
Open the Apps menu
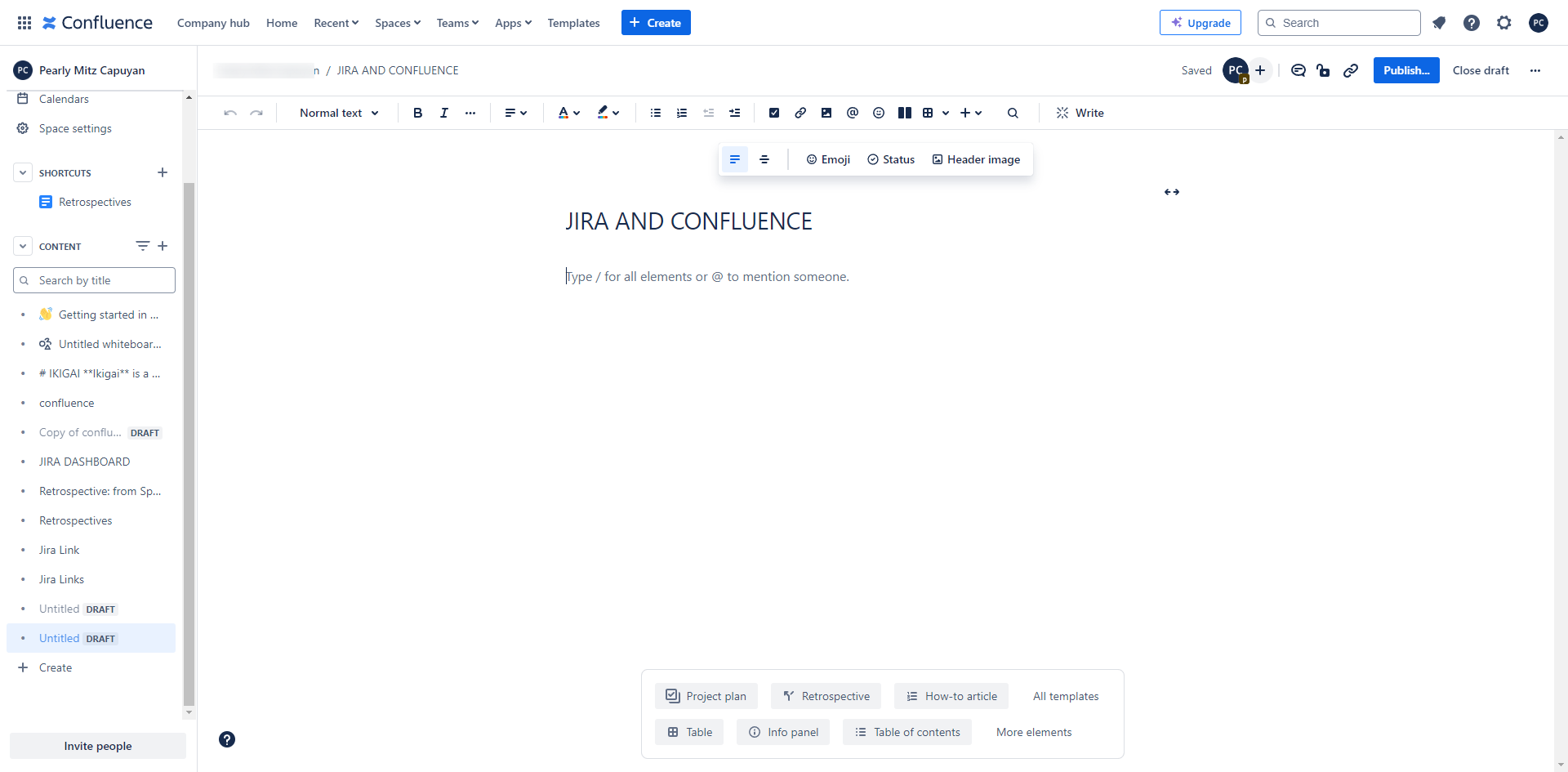coord(513,23)
